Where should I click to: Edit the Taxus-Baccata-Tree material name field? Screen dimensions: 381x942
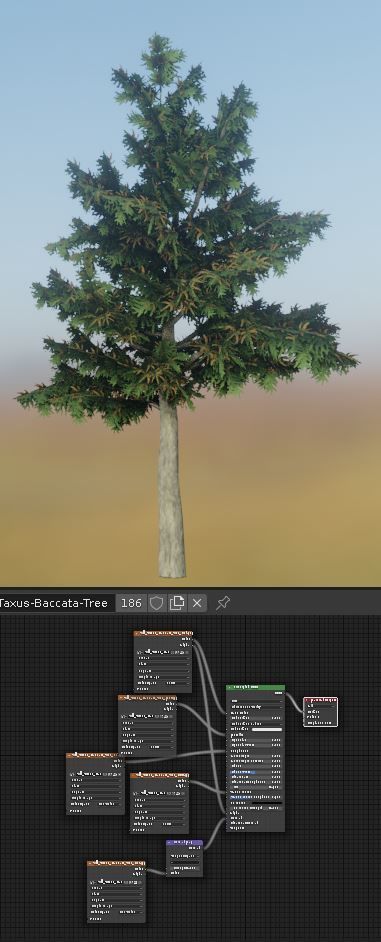click(x=56, y=603)
